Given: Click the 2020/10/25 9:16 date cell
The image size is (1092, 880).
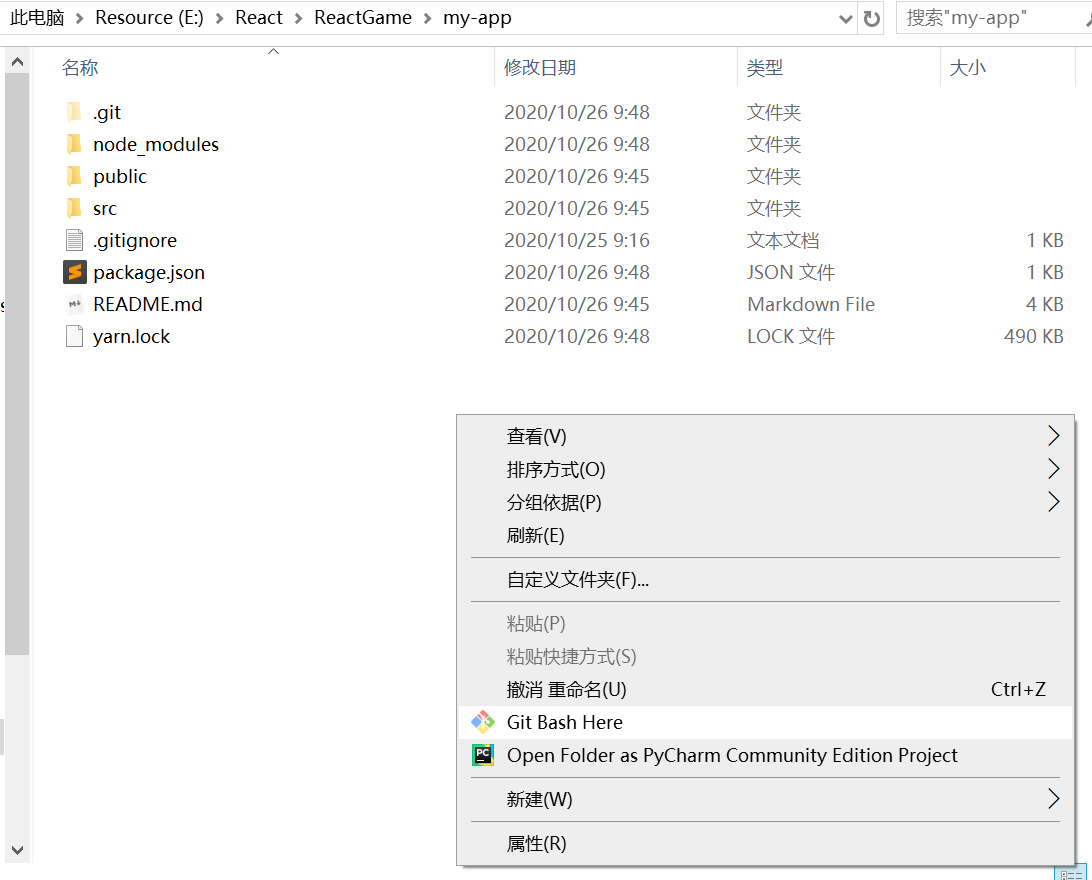Looking at the screenshot, I should 577,240.
